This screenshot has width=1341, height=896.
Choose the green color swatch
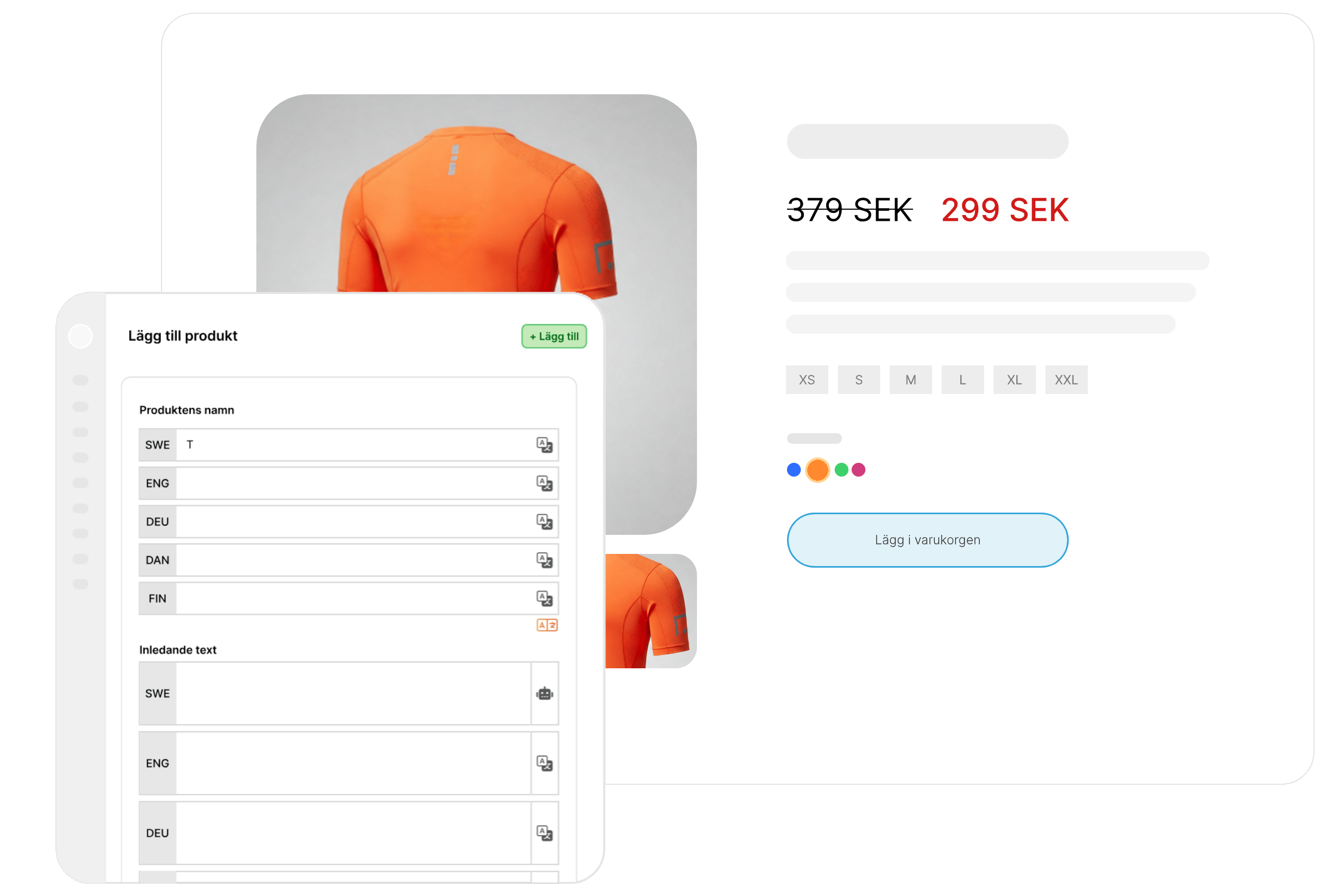[841, 470]
